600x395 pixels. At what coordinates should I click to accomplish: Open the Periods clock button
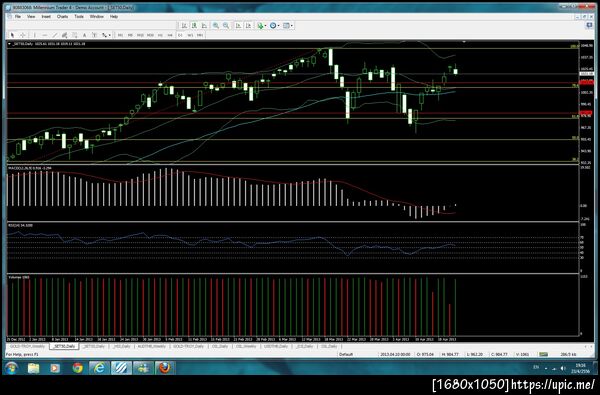273,26
